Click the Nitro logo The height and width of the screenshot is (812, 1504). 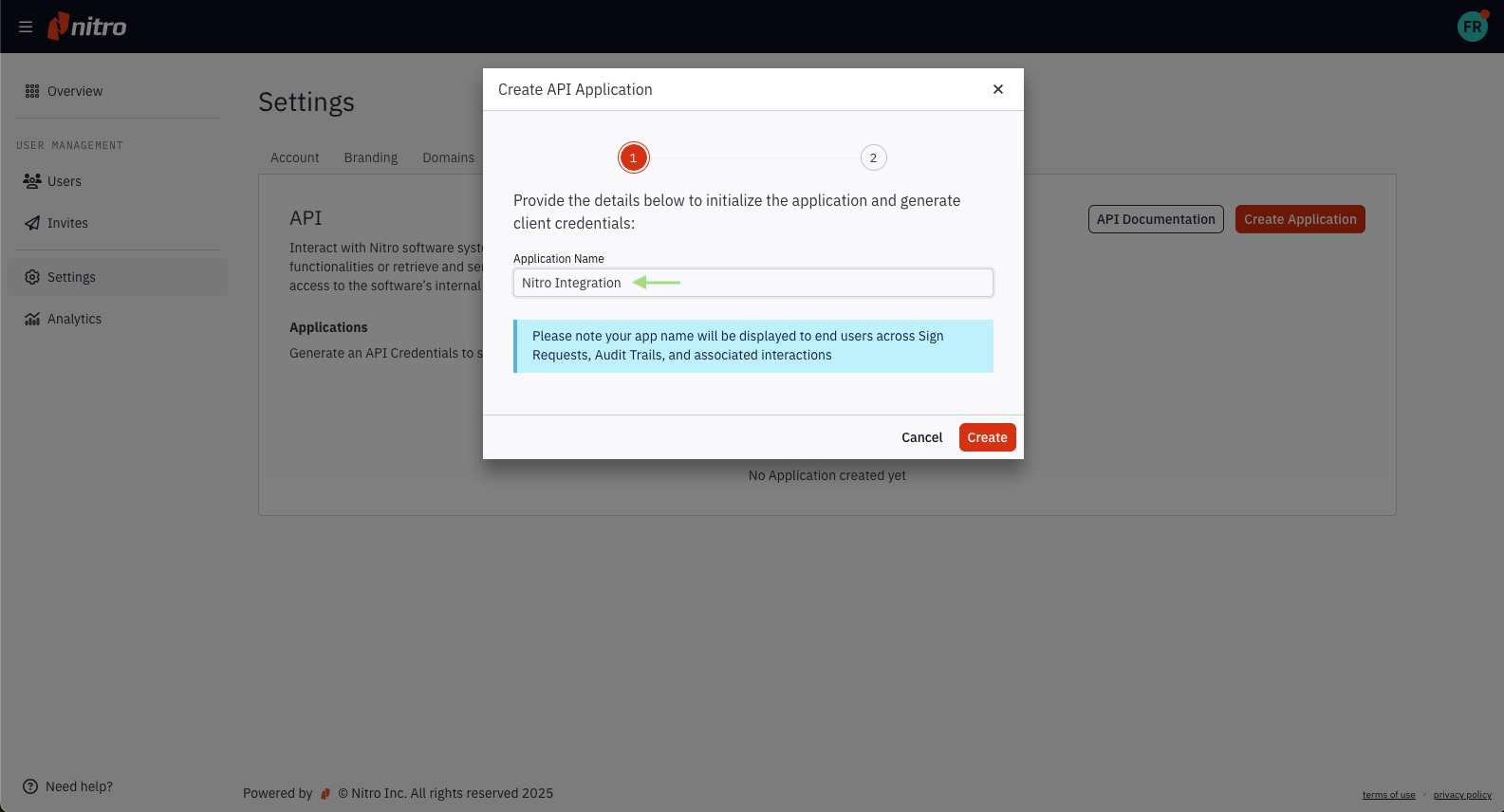87,27
